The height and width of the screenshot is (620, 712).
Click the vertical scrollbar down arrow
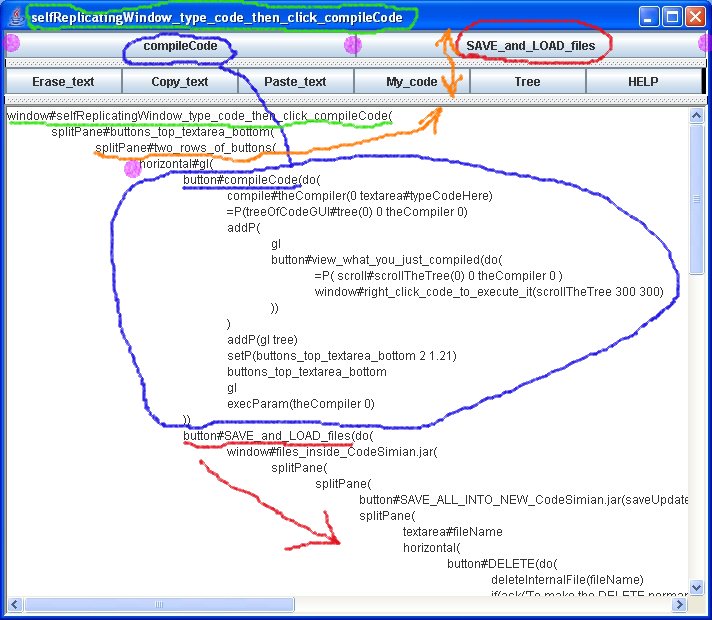pyautogui.click(x=697, y=587)
